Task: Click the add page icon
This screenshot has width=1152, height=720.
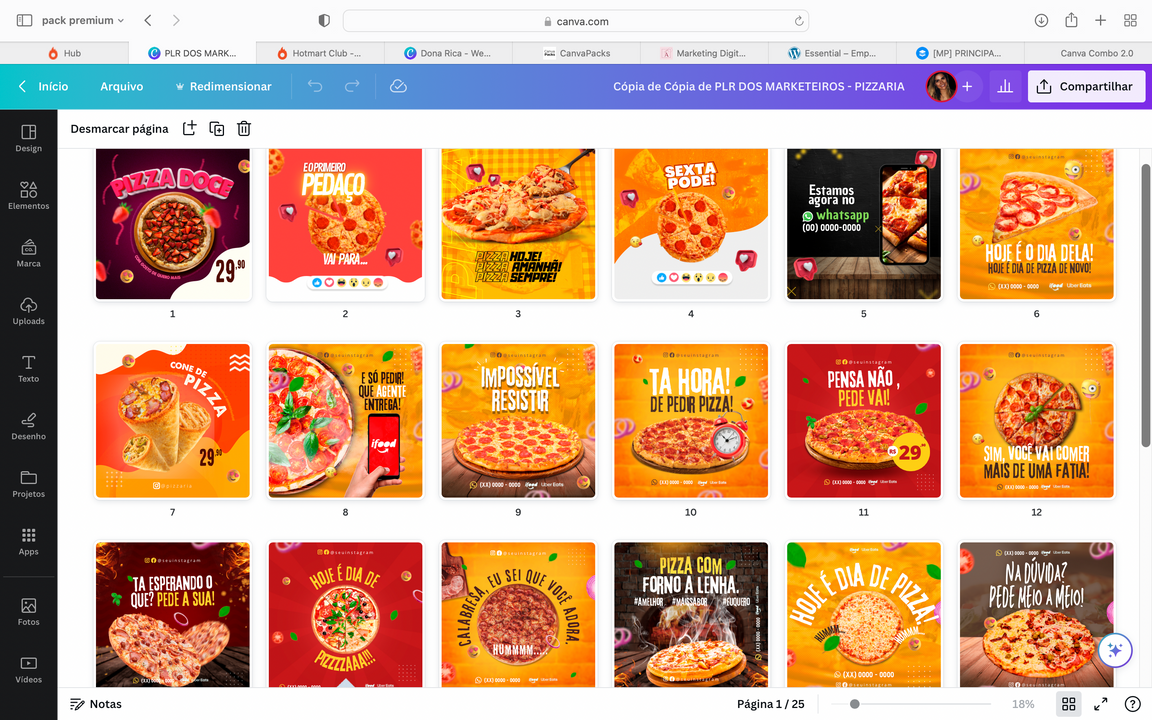Action: click(190, 128)
